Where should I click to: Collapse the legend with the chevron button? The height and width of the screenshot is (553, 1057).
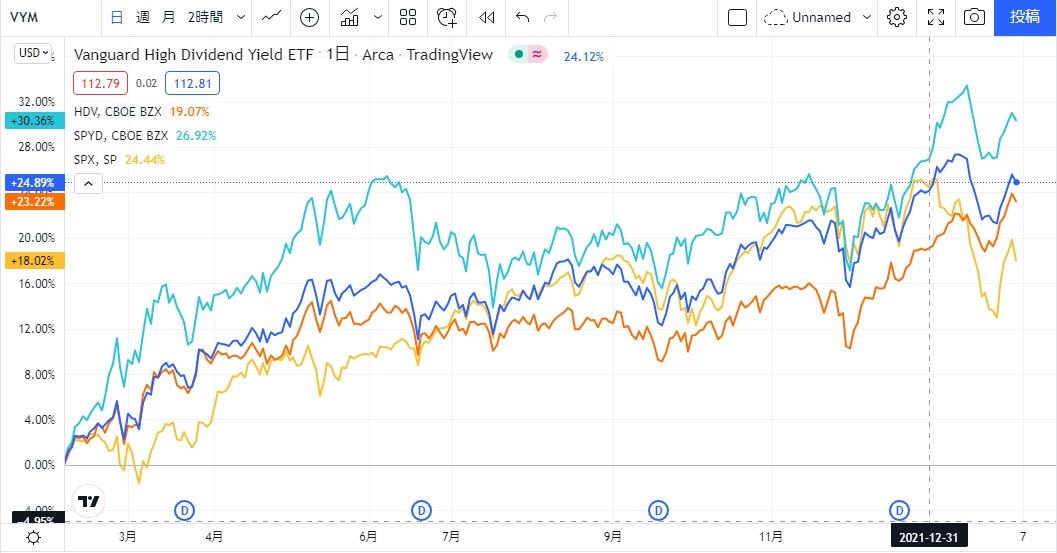coord(88,183)
